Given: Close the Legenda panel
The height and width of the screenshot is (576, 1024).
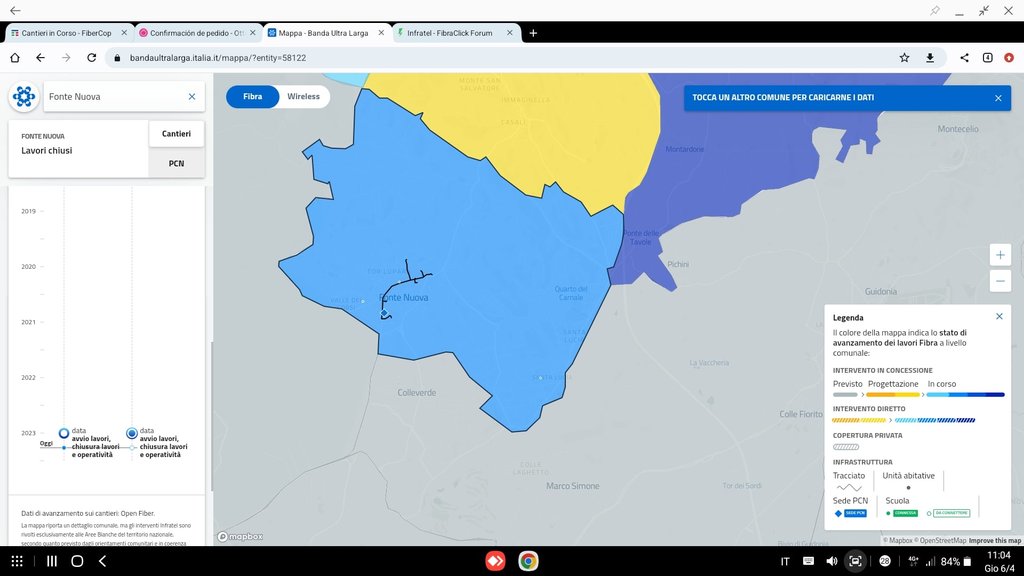Looking at the screenshot, I should (x=999, y=316).
